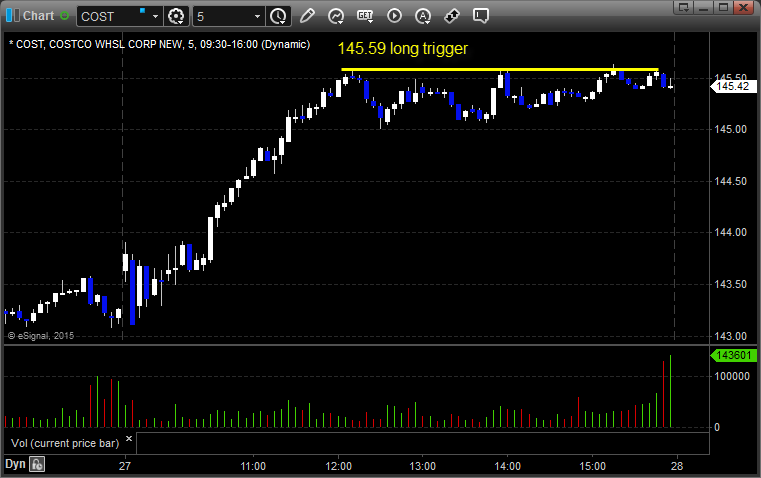Click the 144.50 price axis label
The image size is (761, 478).
[x=731, y=181]
